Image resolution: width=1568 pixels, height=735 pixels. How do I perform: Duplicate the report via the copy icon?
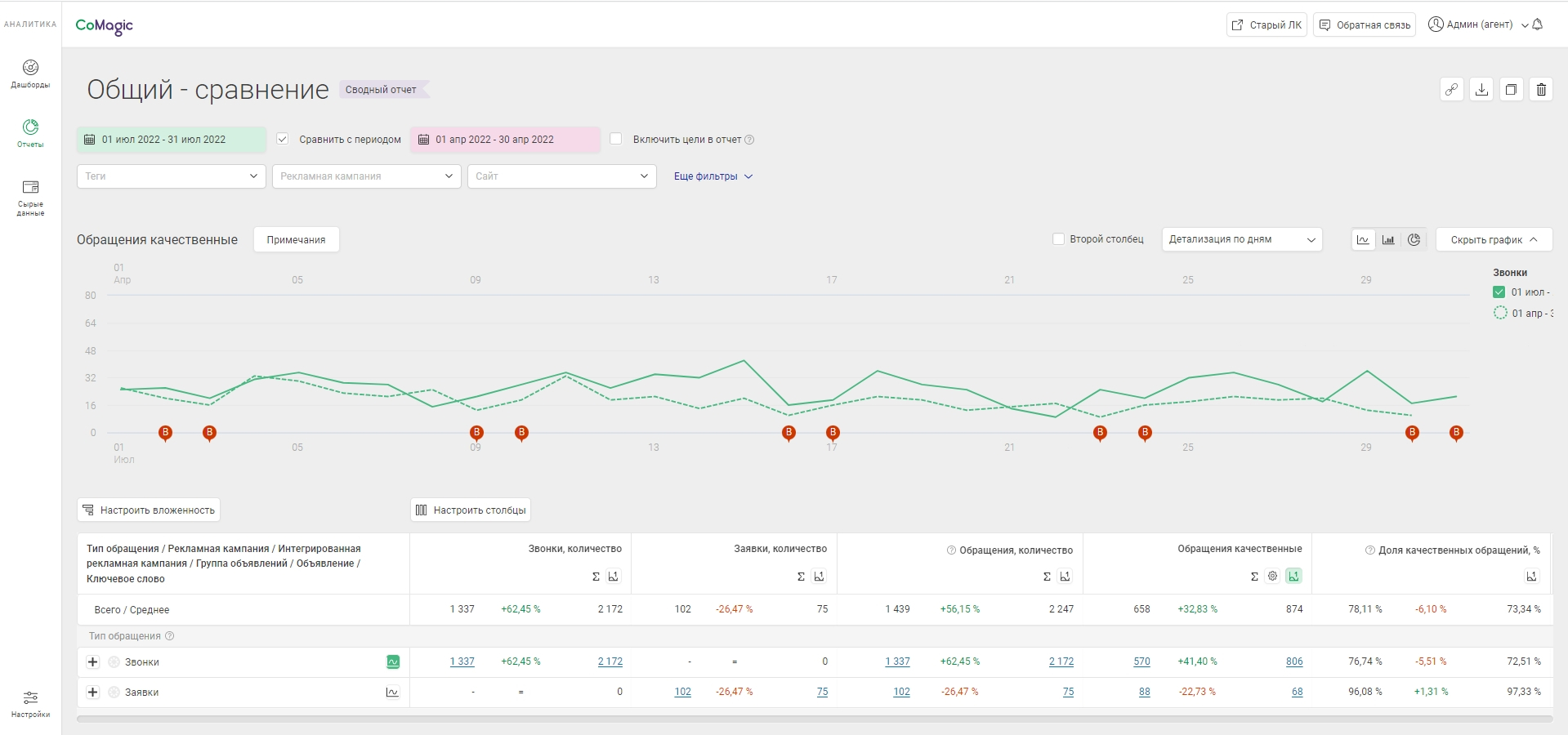click(1511, 90)
